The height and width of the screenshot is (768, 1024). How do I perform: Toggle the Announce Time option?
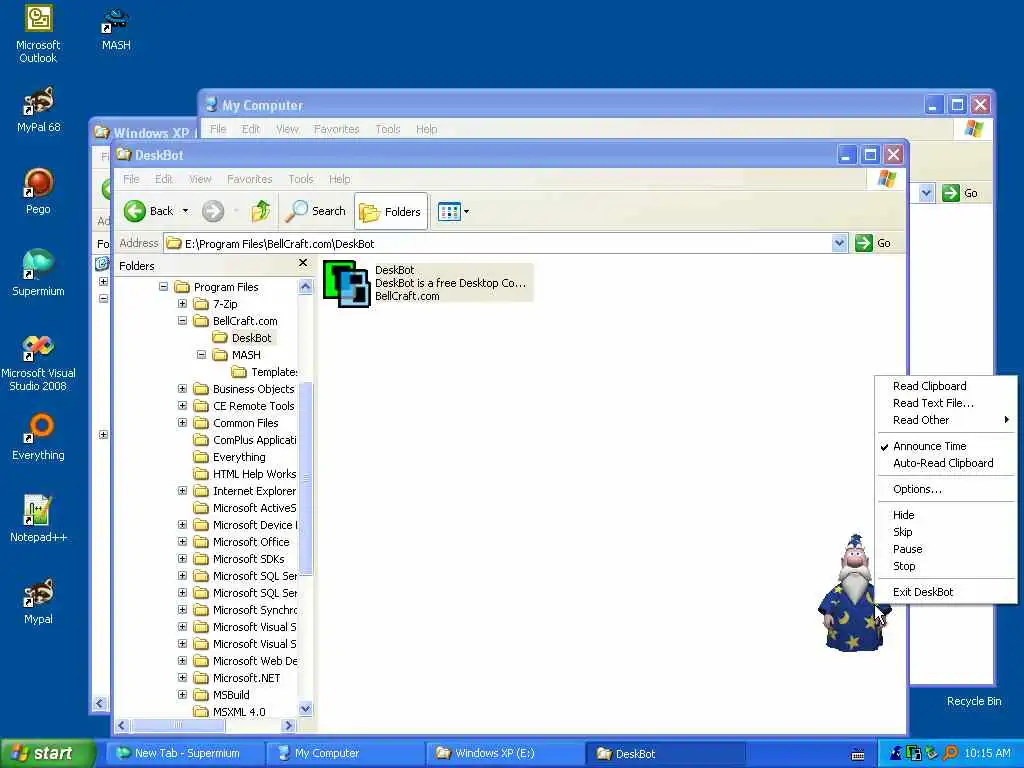[x=946, y=446]
